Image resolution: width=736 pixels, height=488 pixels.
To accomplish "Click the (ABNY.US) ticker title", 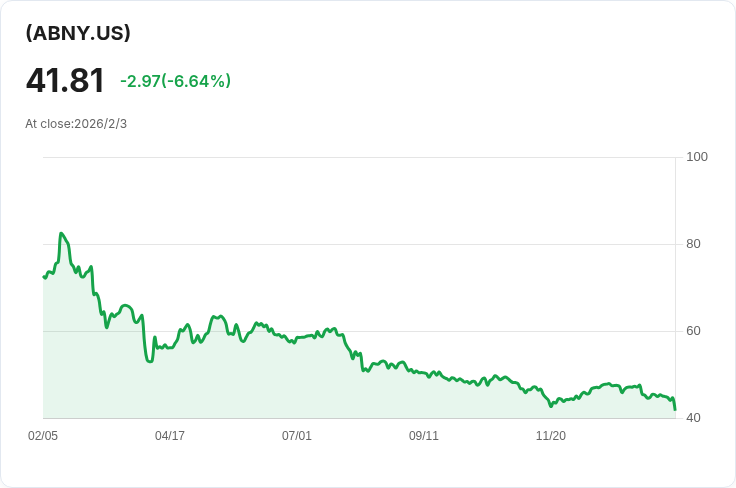I will 78,33.
